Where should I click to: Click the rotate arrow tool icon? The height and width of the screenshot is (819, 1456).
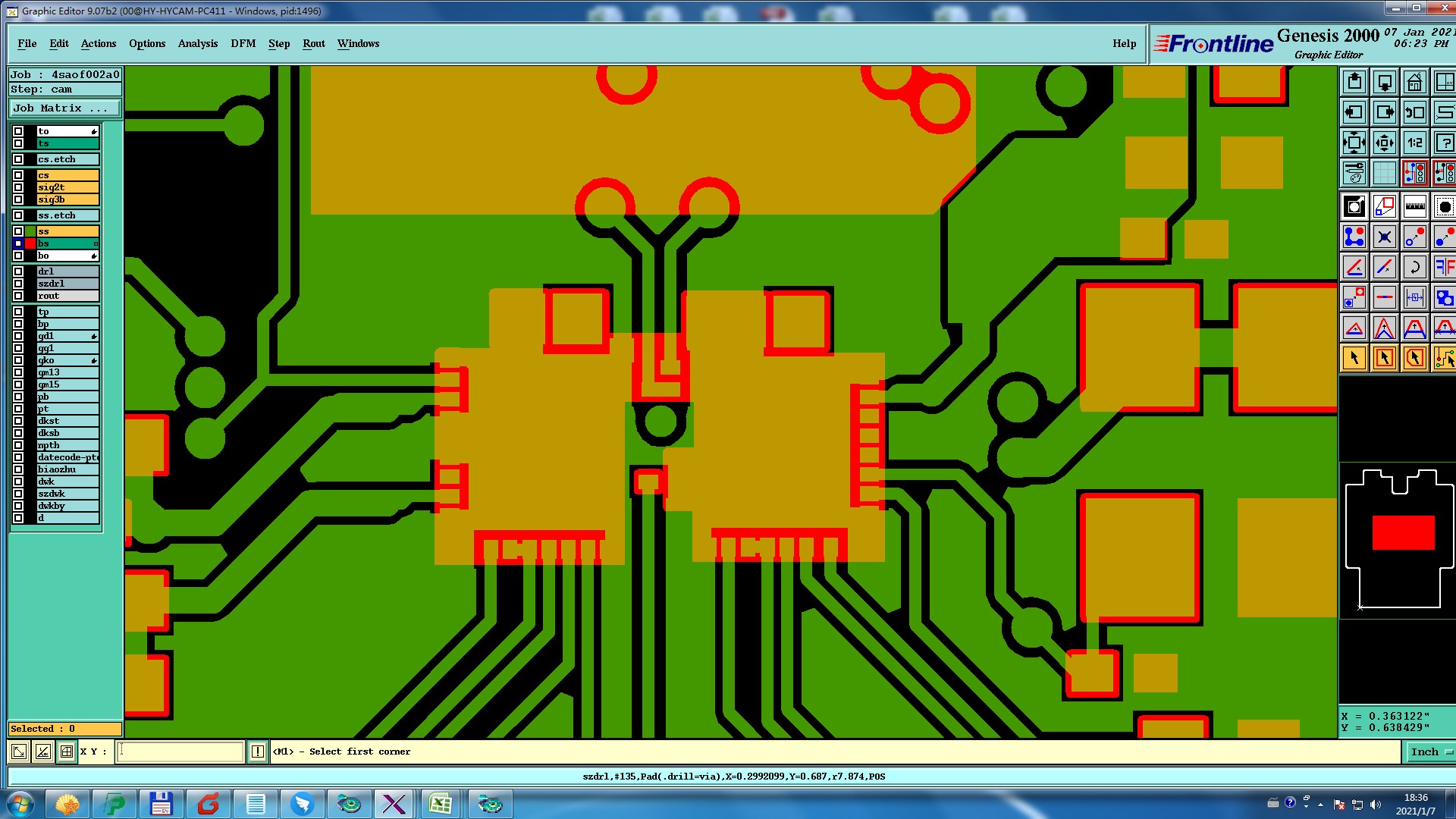pos(1414,267)
